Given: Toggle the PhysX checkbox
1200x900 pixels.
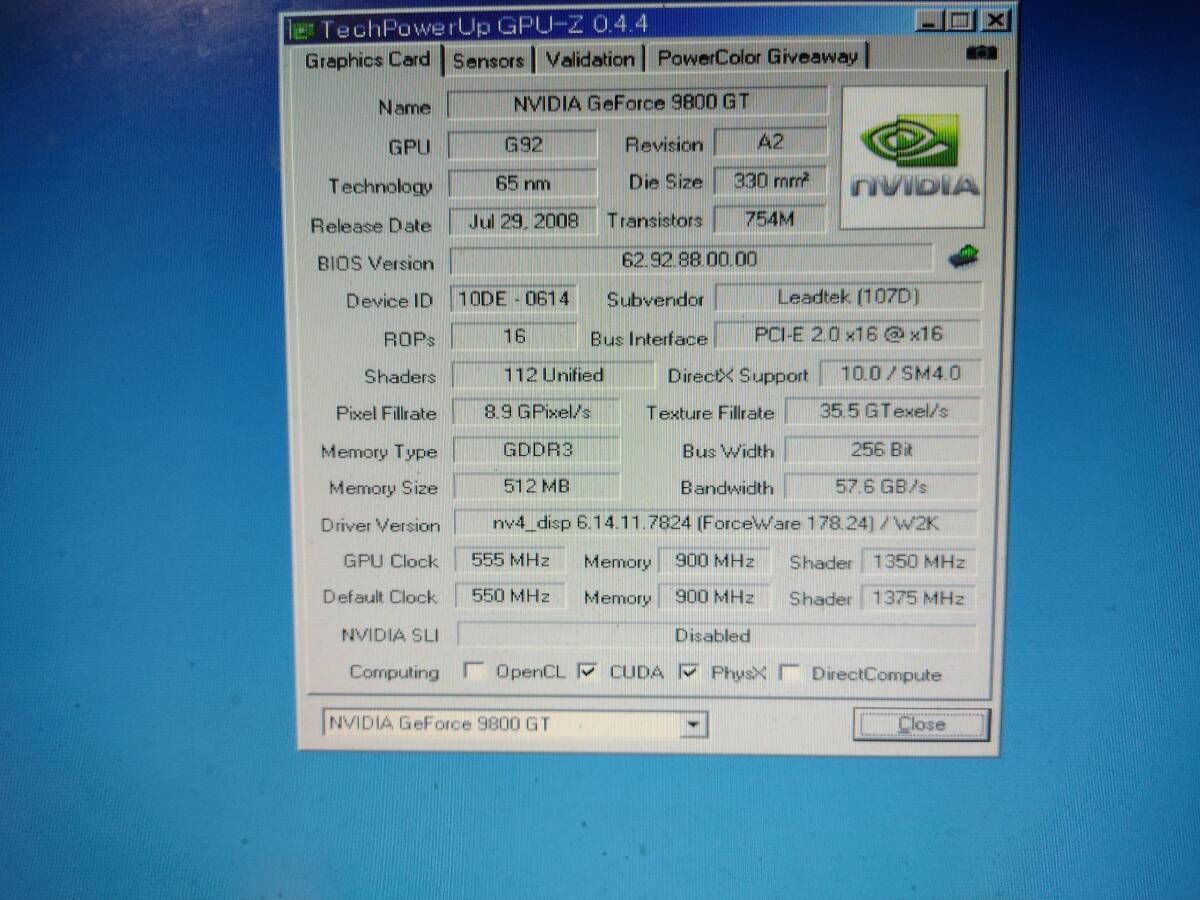Looking at the screenshot, I should tap(689, 672).
